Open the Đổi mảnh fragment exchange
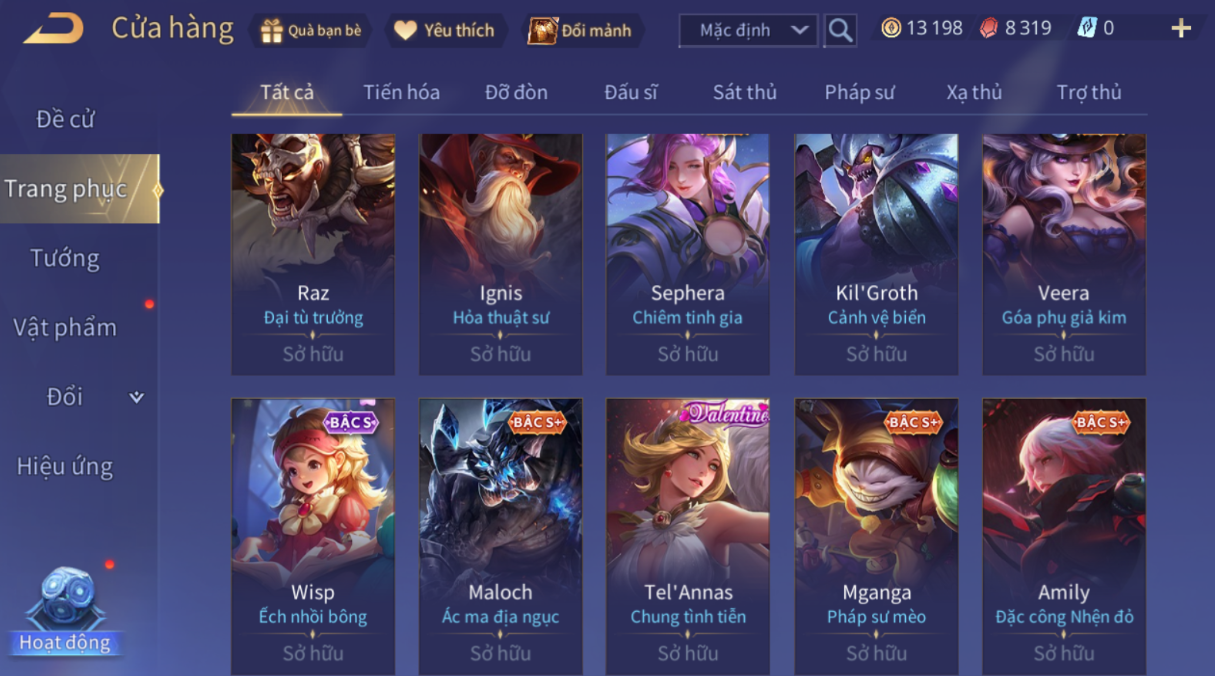1215x676 pixels. [x=542, y=30]
